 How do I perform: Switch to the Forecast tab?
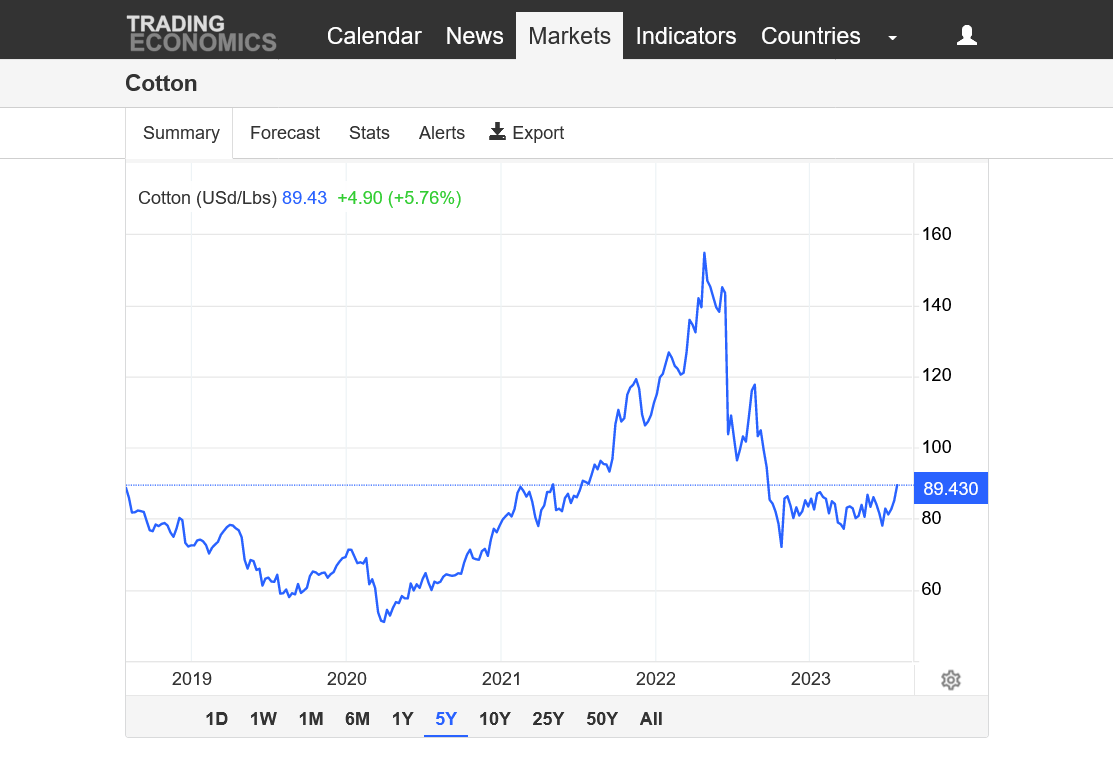point(285,133)
